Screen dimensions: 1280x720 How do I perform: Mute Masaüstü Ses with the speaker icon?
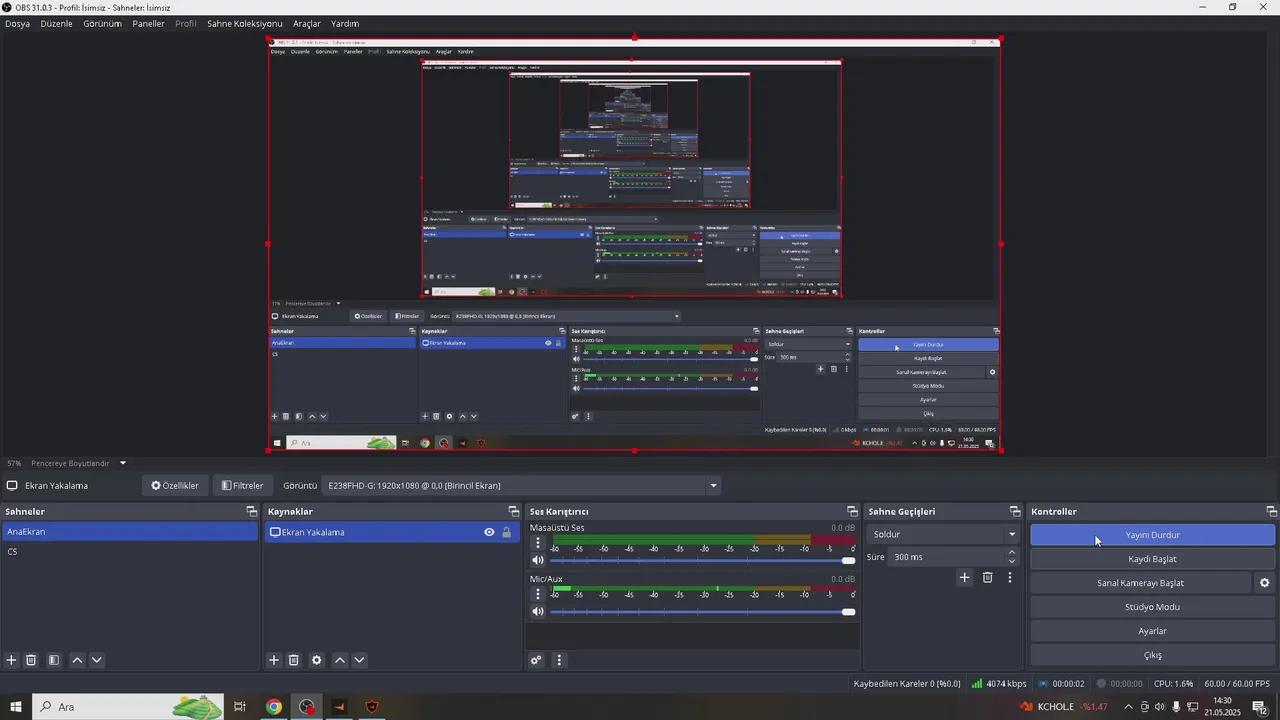point(538,559)
